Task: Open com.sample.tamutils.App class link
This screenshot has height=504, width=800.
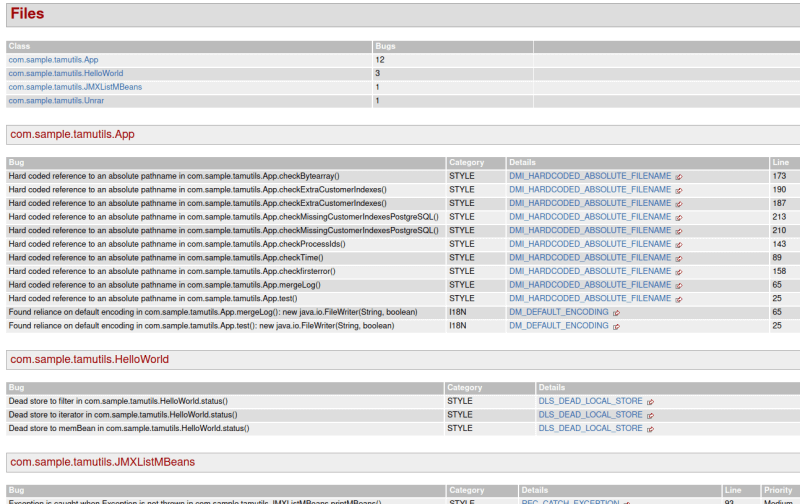Action: click(53, 60)
